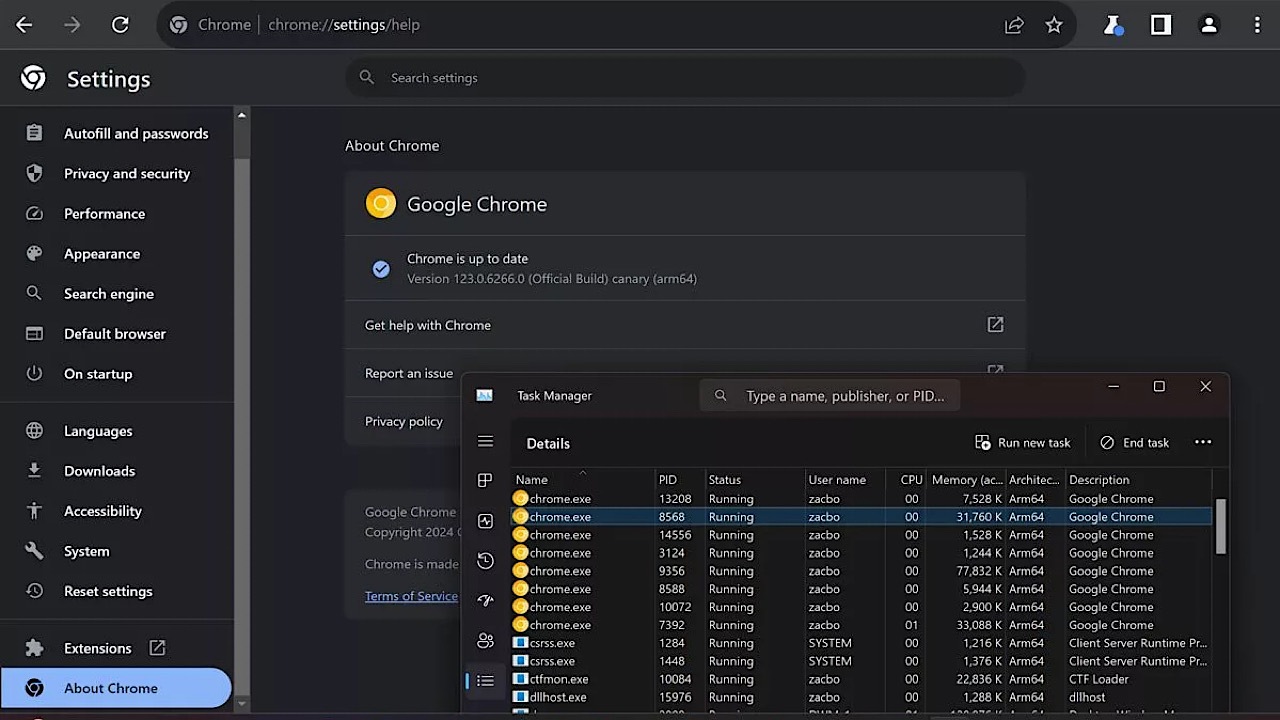
Task: Open Get help with Chrome
Action: pos(685,325)
